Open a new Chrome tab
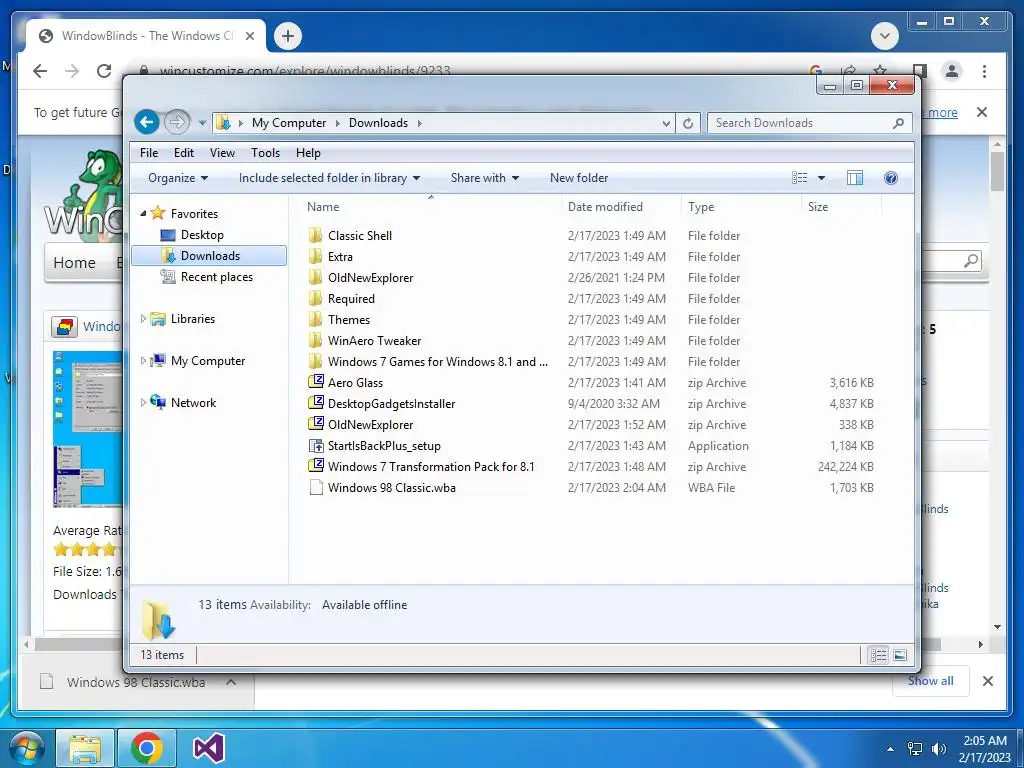 click(x=288, y=36)
